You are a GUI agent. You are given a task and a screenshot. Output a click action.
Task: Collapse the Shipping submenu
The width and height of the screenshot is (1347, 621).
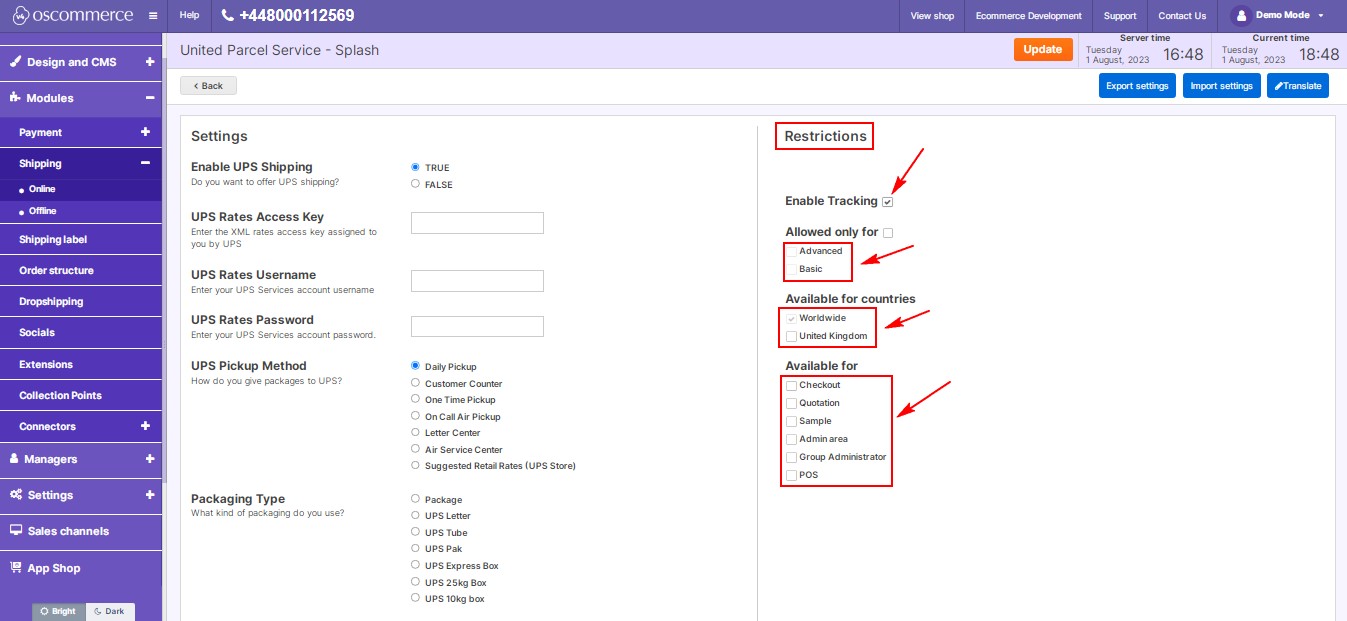click(145, 163)
